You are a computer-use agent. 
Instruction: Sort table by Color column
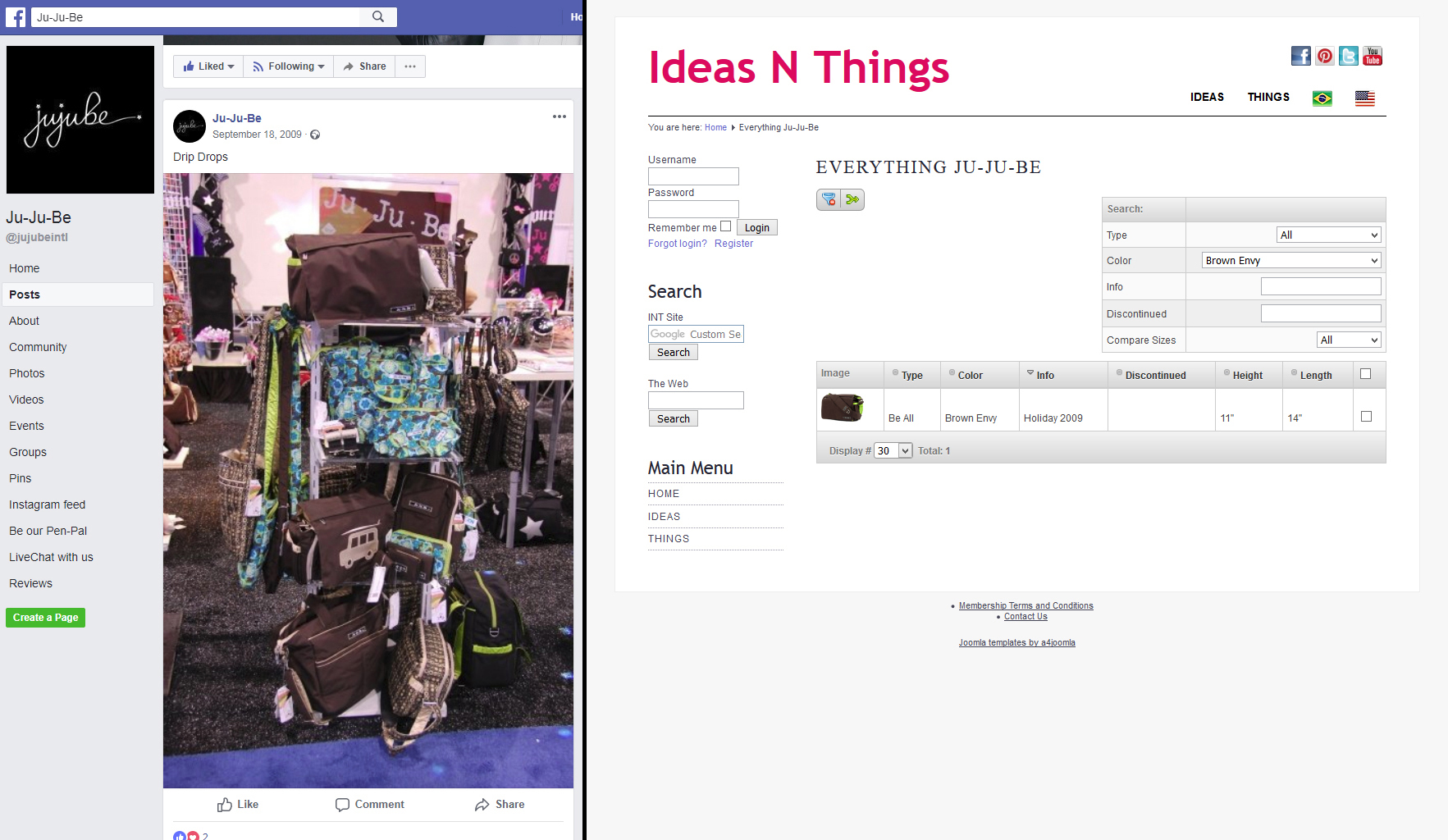tap(970, 375)
